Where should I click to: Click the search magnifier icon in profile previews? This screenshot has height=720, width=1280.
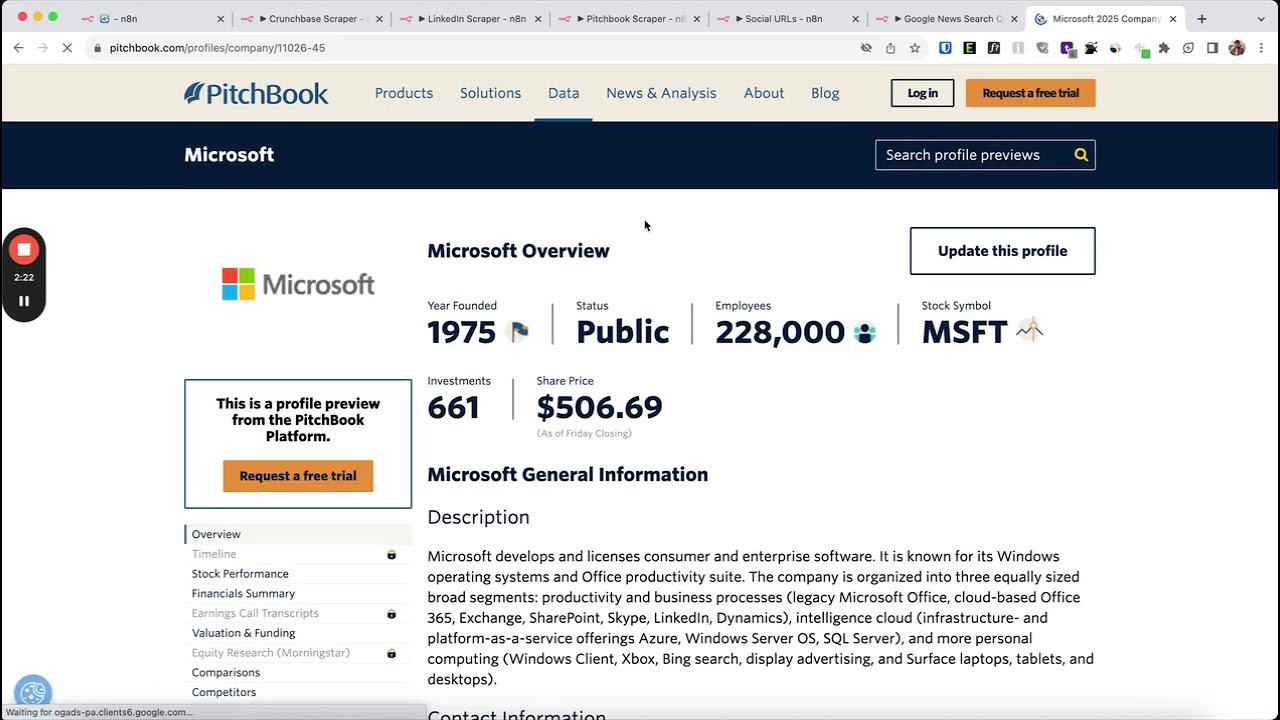tap(1081, 155)
